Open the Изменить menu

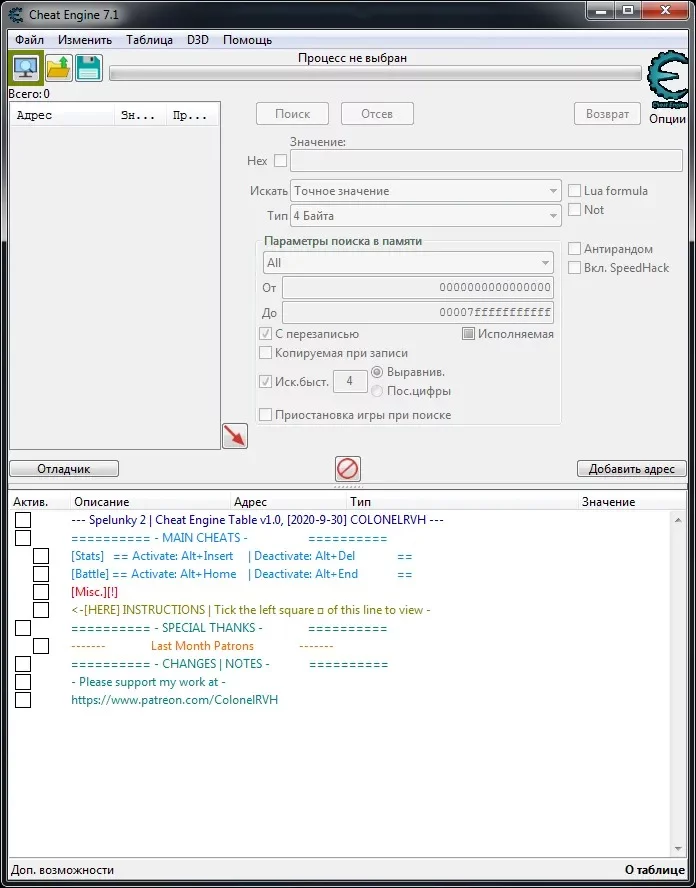click(x=85, y=40)
